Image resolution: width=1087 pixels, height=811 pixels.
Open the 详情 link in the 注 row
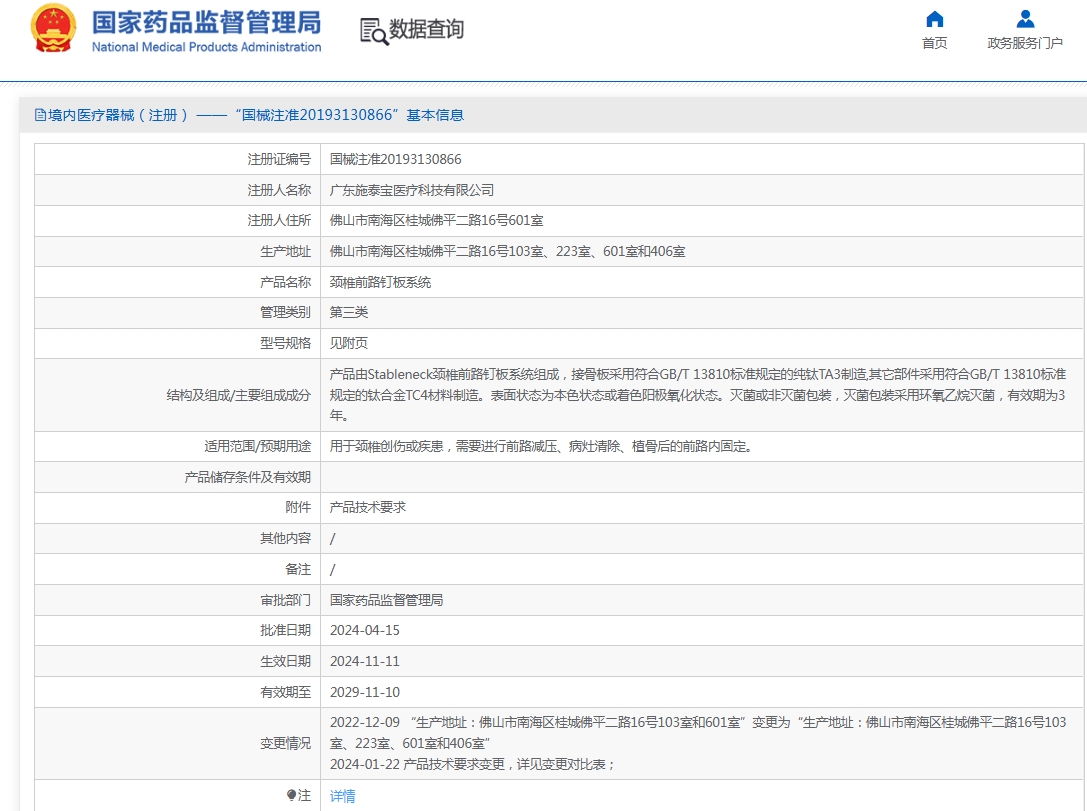(342, 796)
